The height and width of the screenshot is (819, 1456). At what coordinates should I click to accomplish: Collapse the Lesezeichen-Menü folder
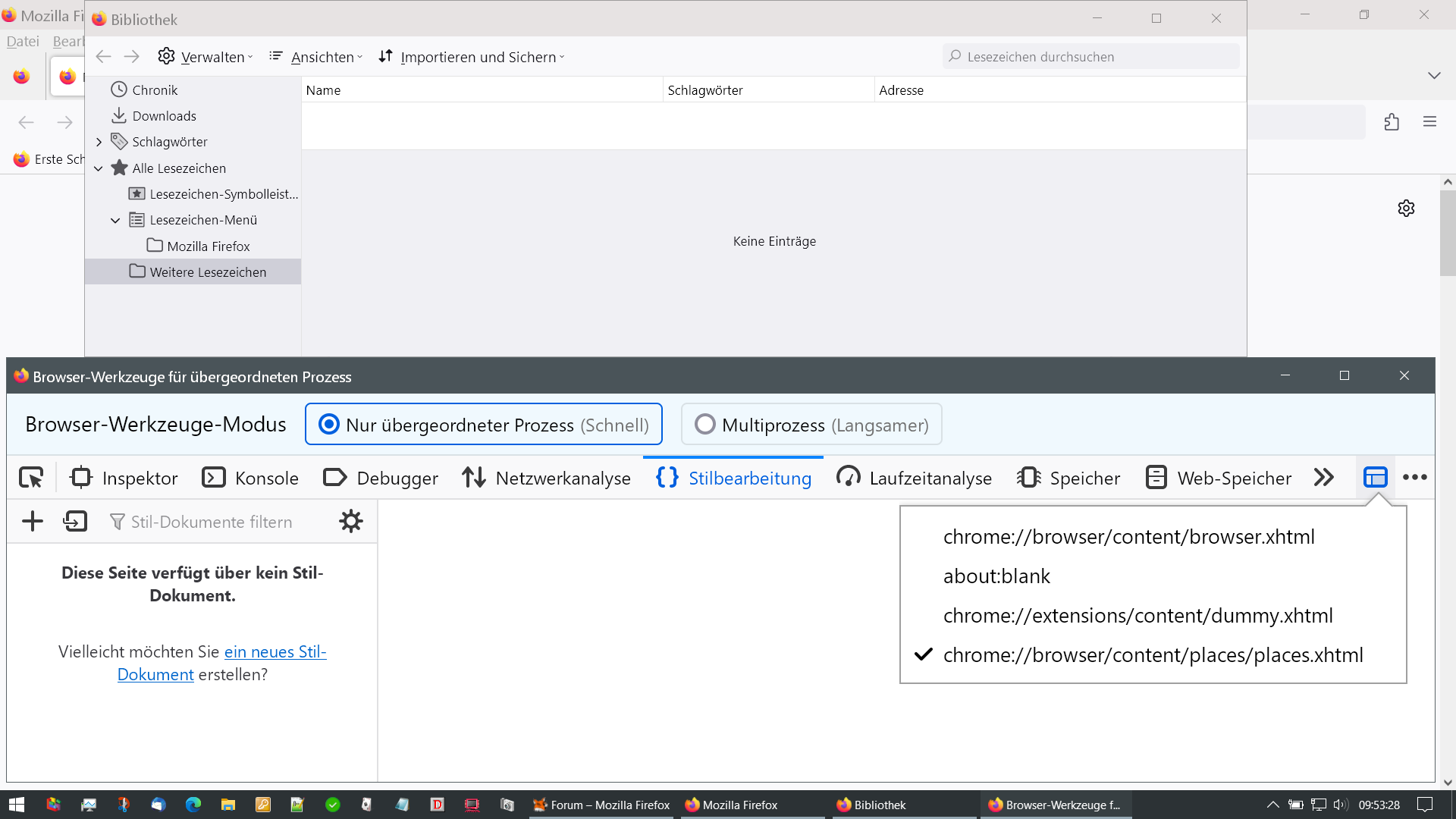pos(115,221)
